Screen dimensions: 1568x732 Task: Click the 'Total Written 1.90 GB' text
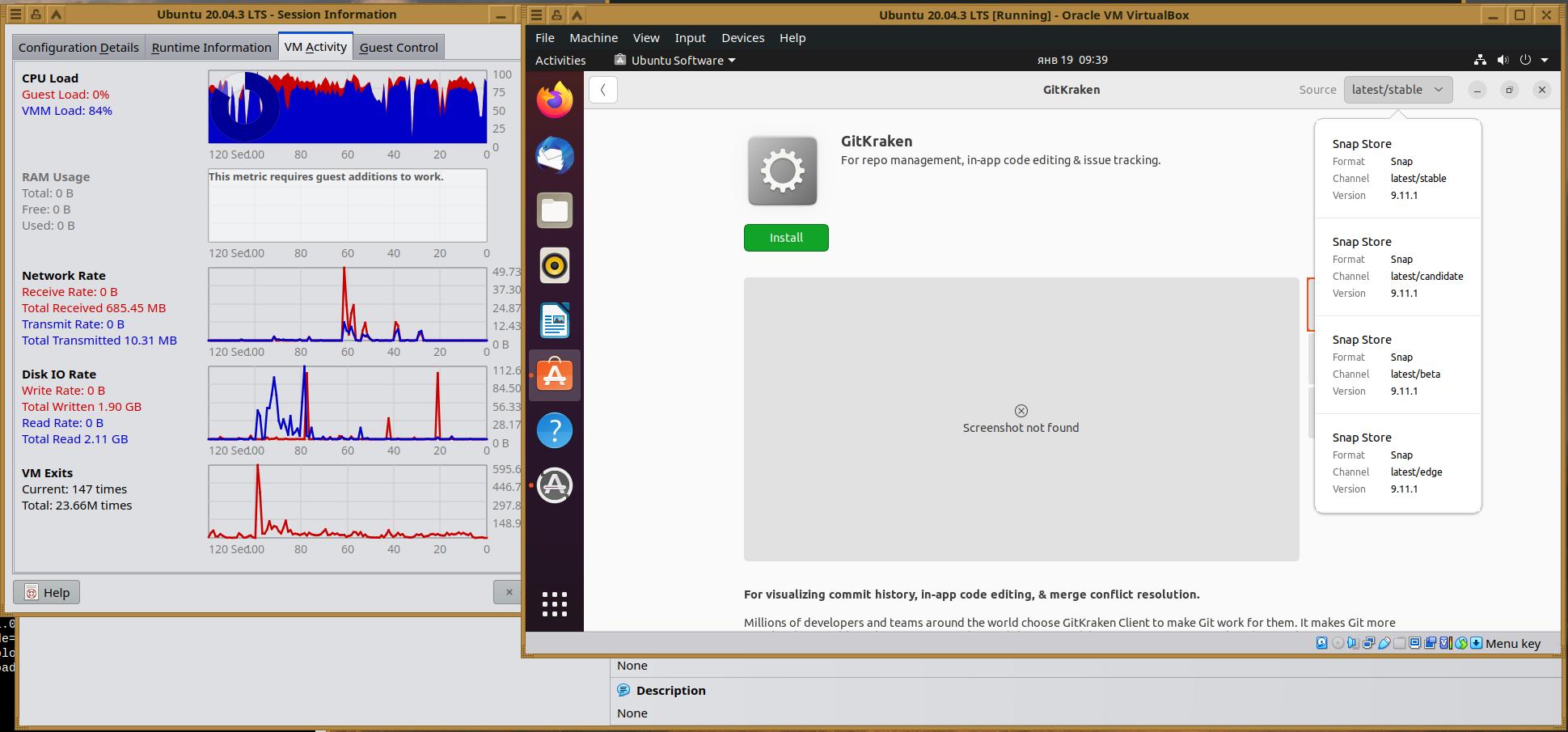82,407
